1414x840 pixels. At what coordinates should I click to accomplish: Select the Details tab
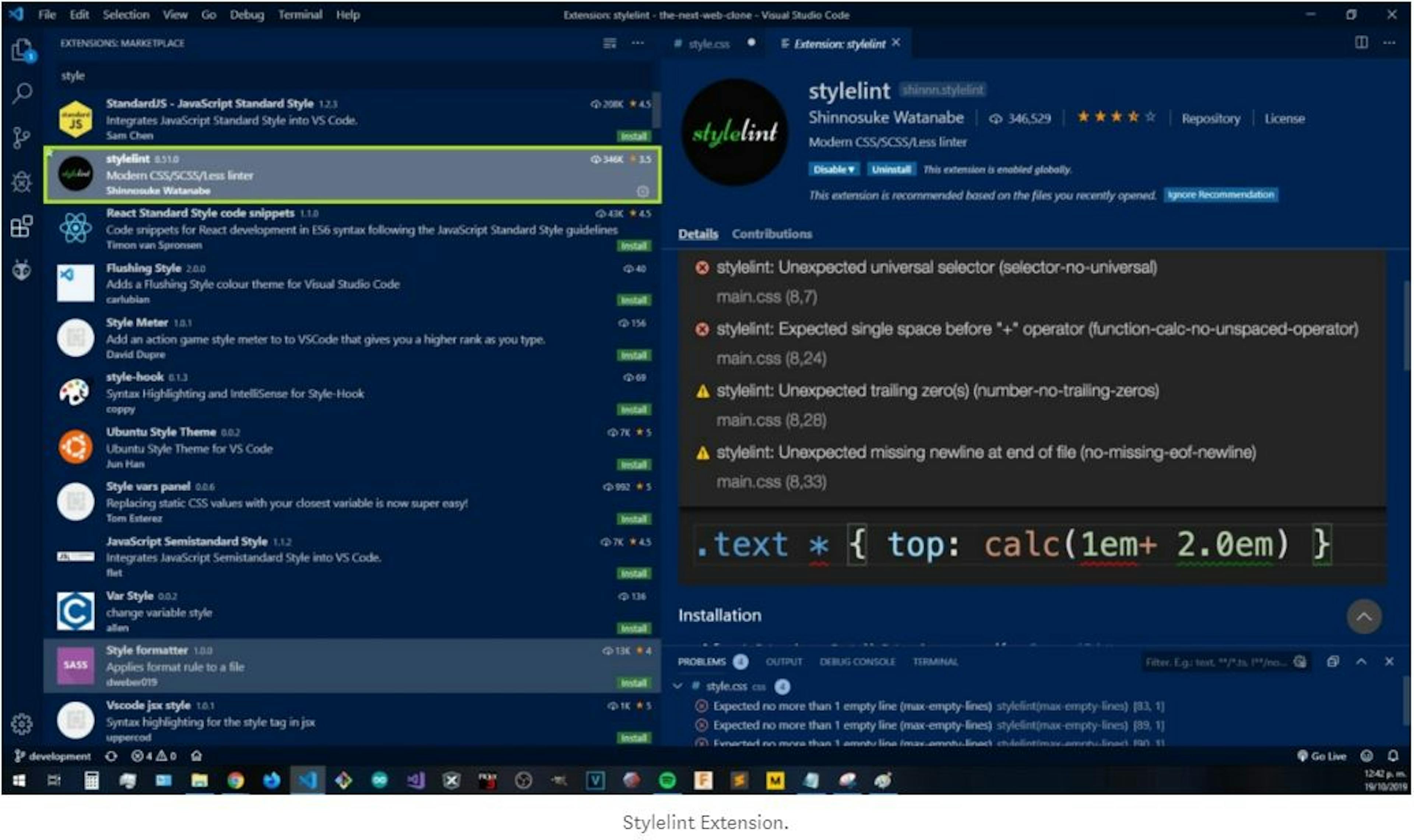click(x=698, y=234)
